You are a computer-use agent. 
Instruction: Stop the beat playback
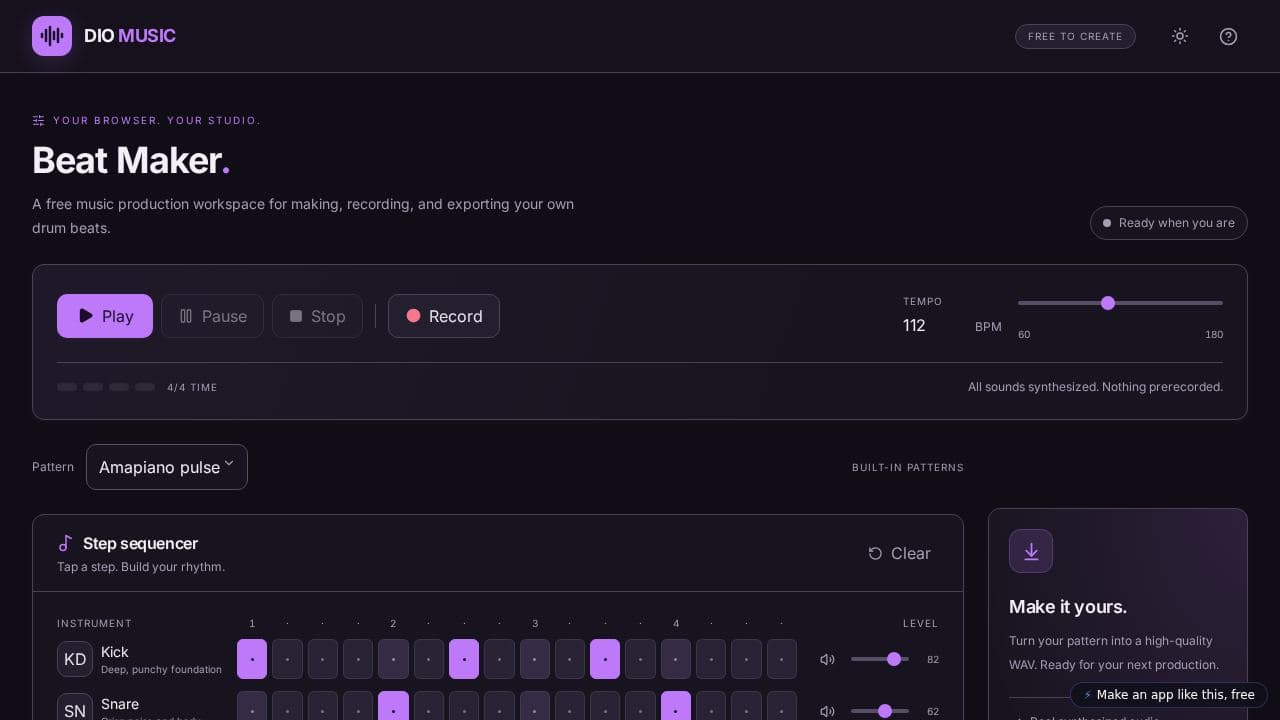pyautogui.click(x=317, y=316)
